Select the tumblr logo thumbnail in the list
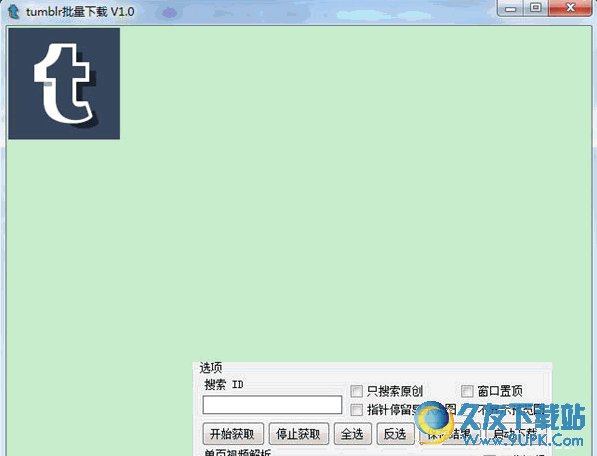Image resolution: width=597 pixels, height=456 pixels. click(x=64, y=83)
